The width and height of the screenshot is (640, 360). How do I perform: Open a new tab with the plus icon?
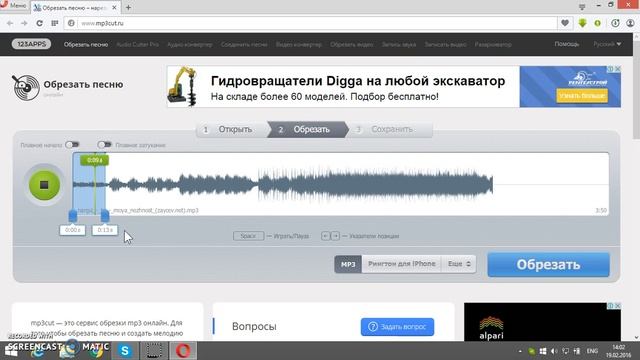tap(128, 7)
